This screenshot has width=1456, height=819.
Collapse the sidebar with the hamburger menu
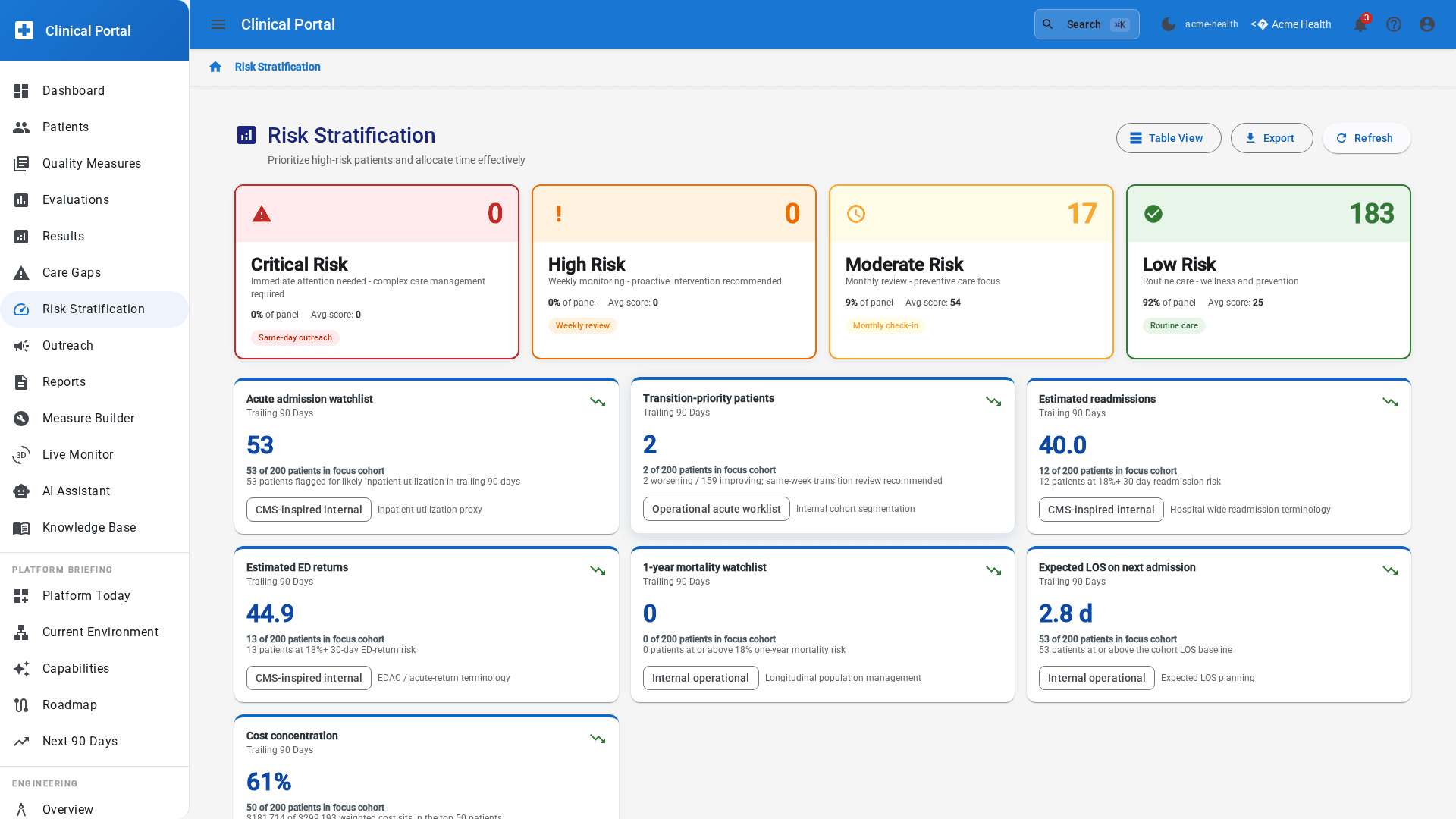[218, 24]
